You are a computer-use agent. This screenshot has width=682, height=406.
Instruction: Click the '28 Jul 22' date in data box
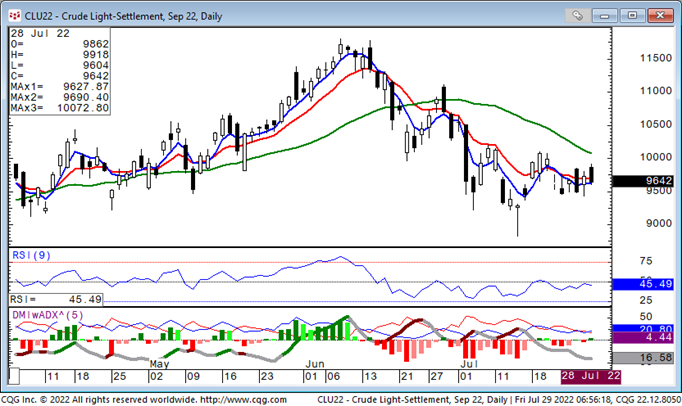pyautogui.click(x=40, y=34)
